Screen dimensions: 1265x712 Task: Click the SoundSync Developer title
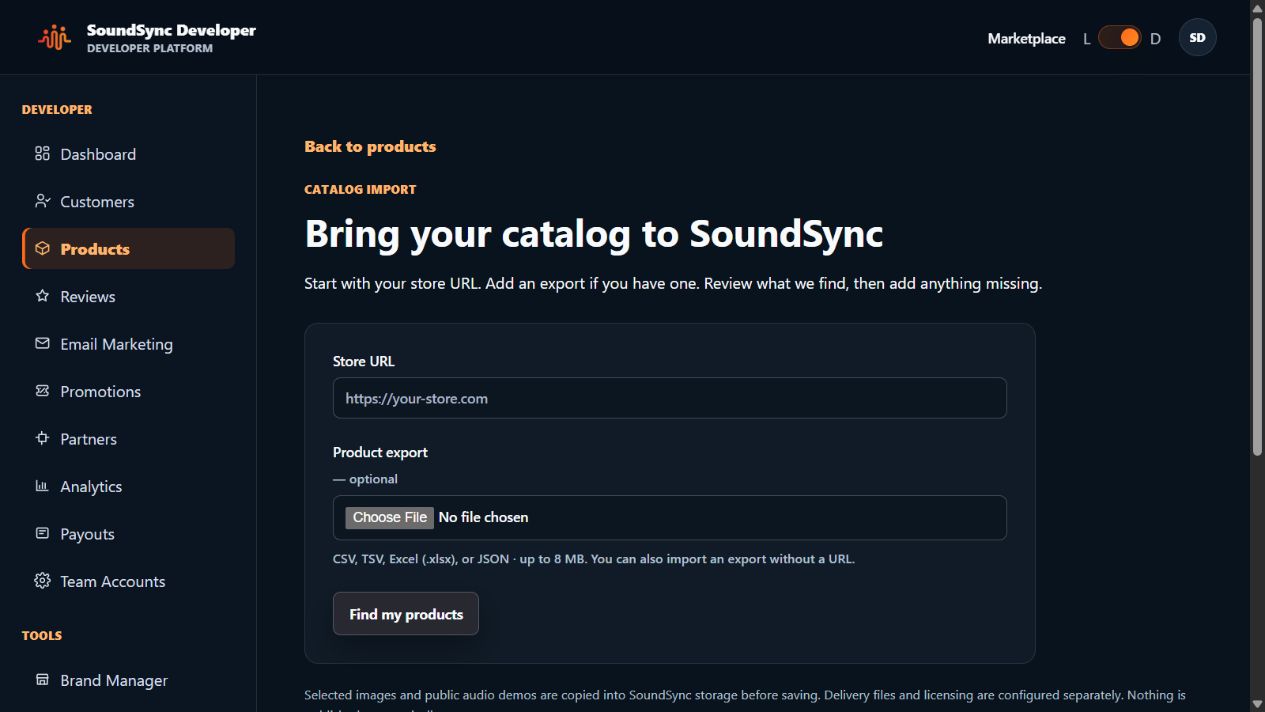click(171, 30)
